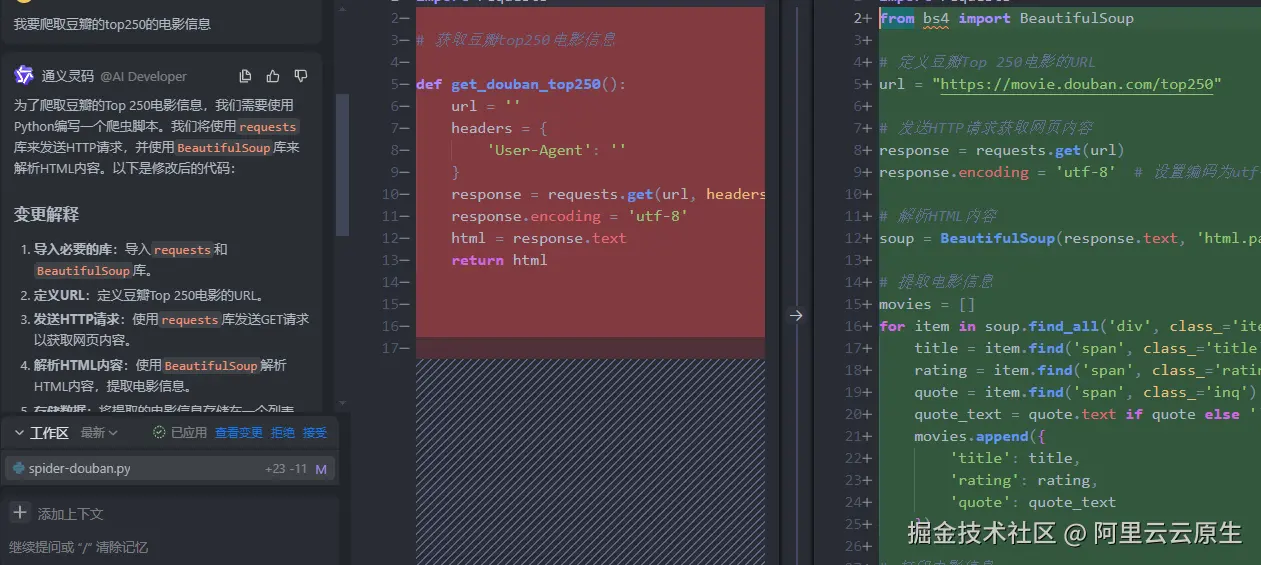Click 拒绝 to reject changes
This screenshot has height=565, width=1261.
[283, 433]
